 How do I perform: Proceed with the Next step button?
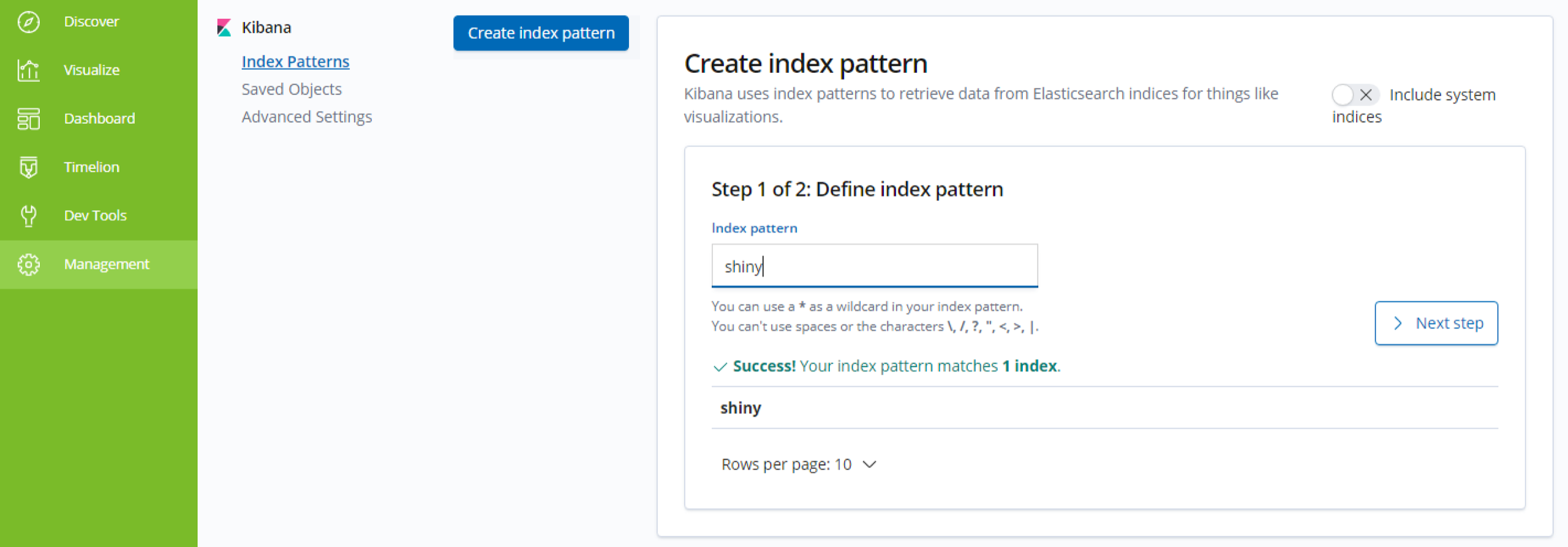[x=1436, y=323]
